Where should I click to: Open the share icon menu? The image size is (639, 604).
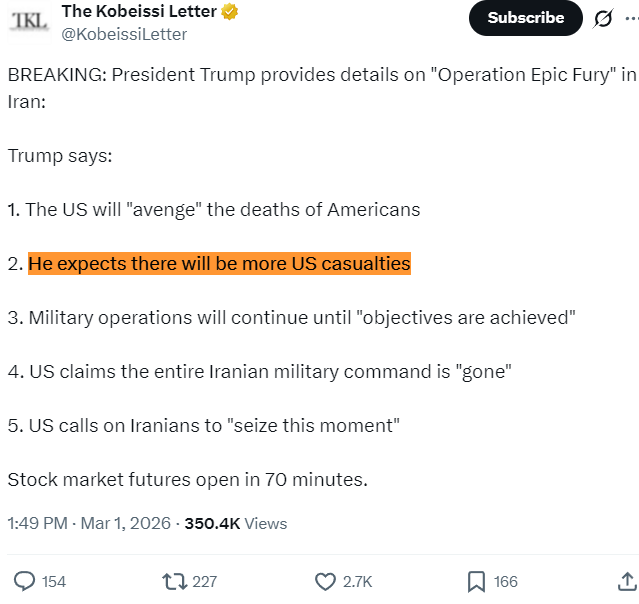627,581
